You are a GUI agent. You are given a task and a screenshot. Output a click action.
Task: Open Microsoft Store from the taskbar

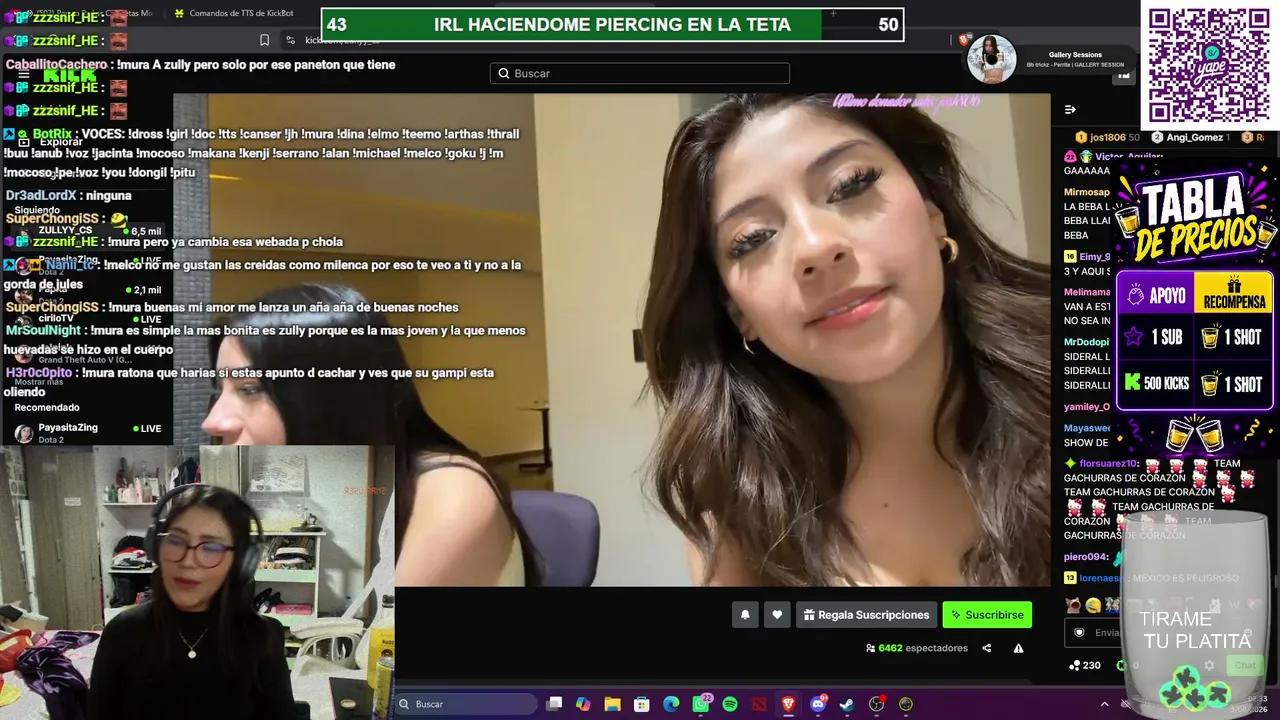click(642, 704)
